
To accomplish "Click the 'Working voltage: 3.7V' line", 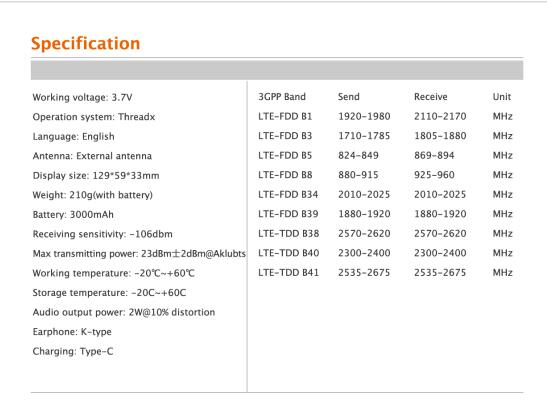I will [x=82, y=97].
